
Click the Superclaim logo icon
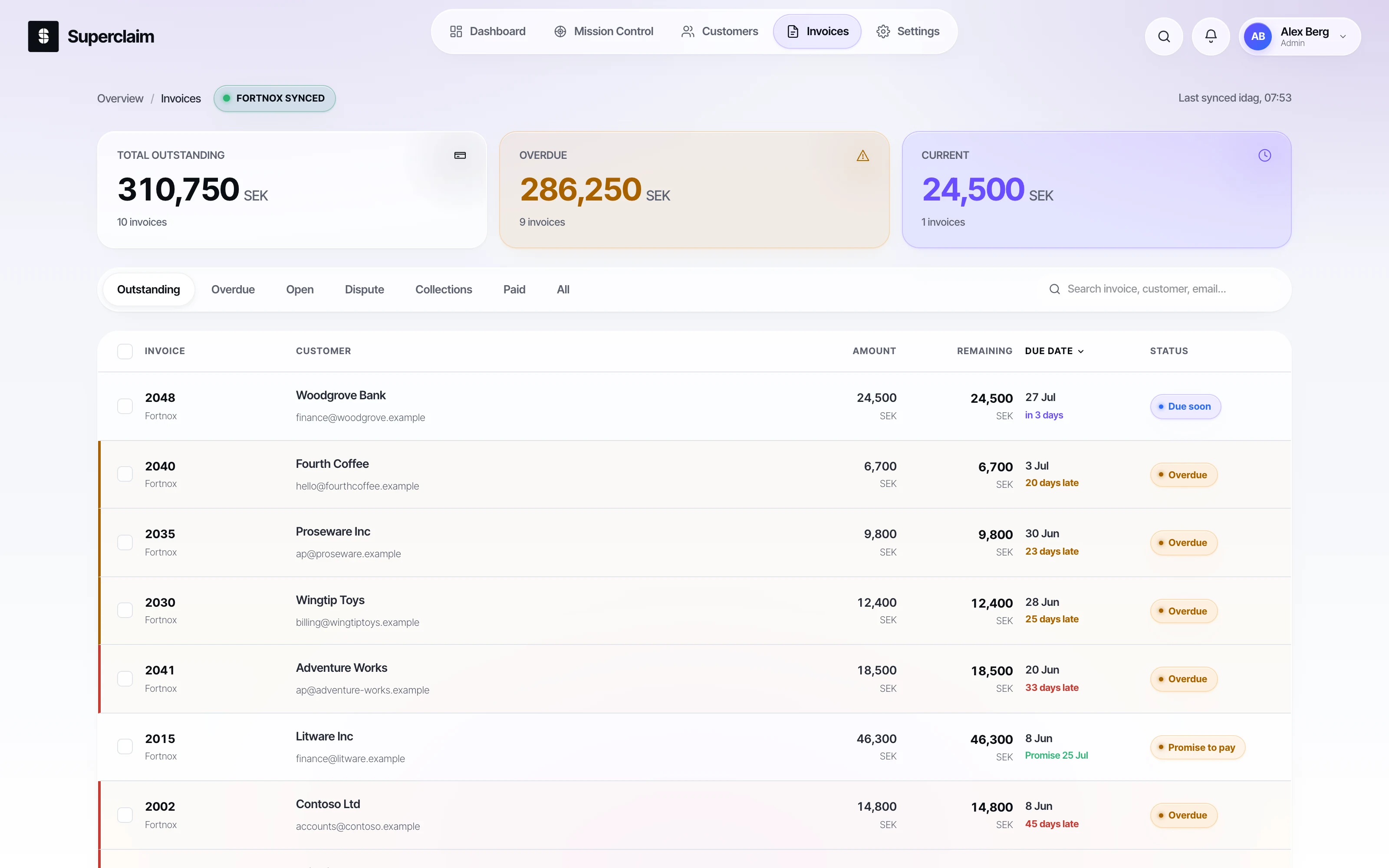pos(43,36)
